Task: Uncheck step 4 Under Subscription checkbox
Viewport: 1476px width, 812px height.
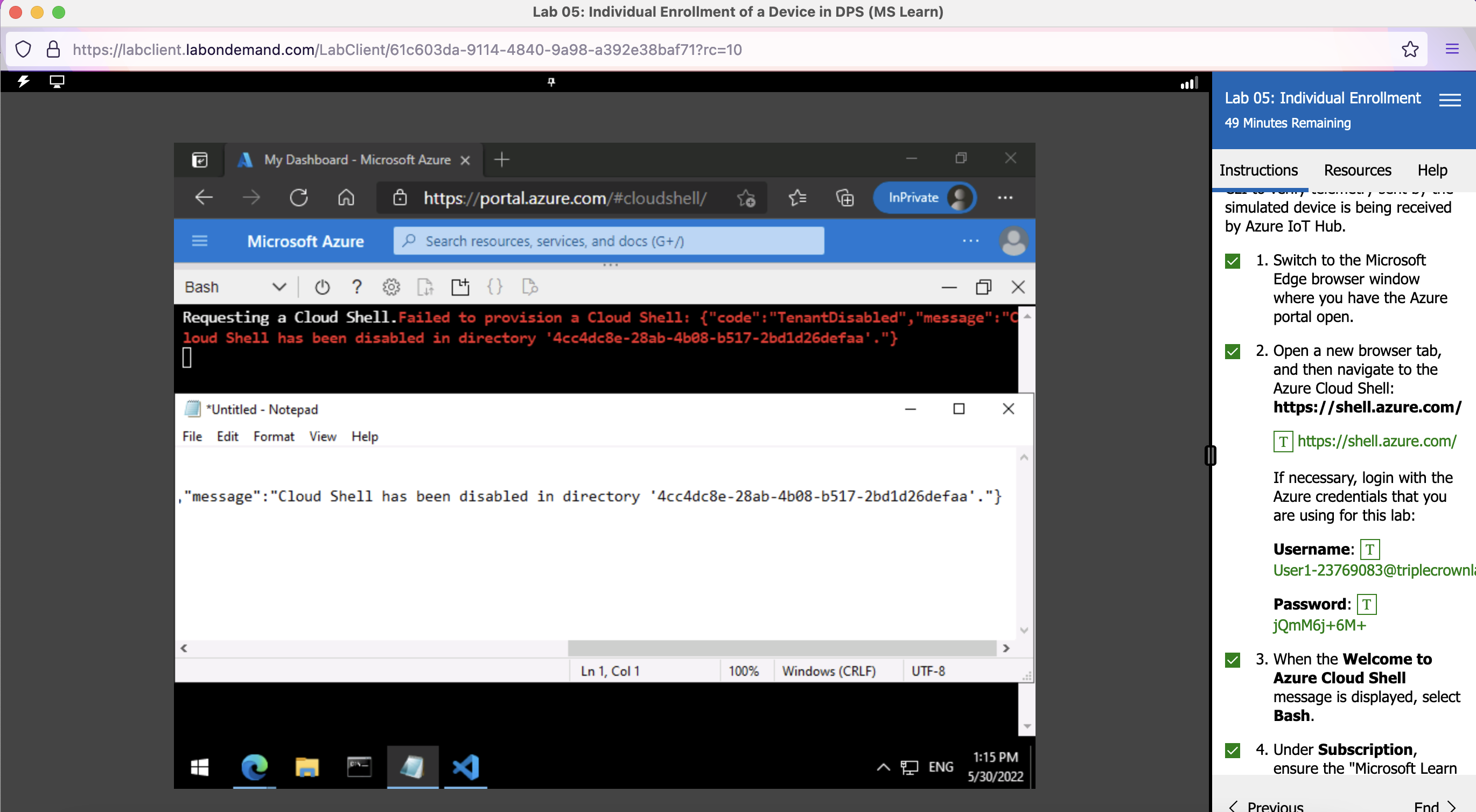Action: coord(1233,750)
